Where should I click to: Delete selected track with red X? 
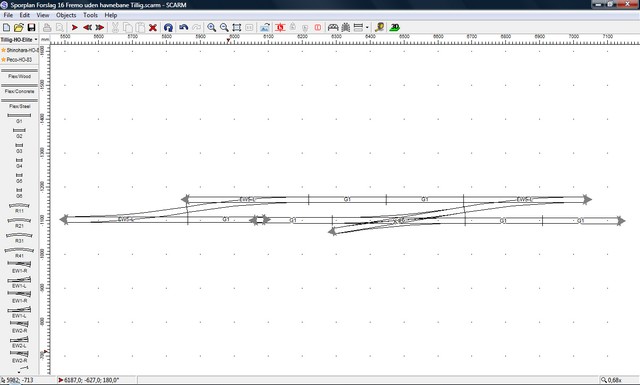(x=153, y=28)
